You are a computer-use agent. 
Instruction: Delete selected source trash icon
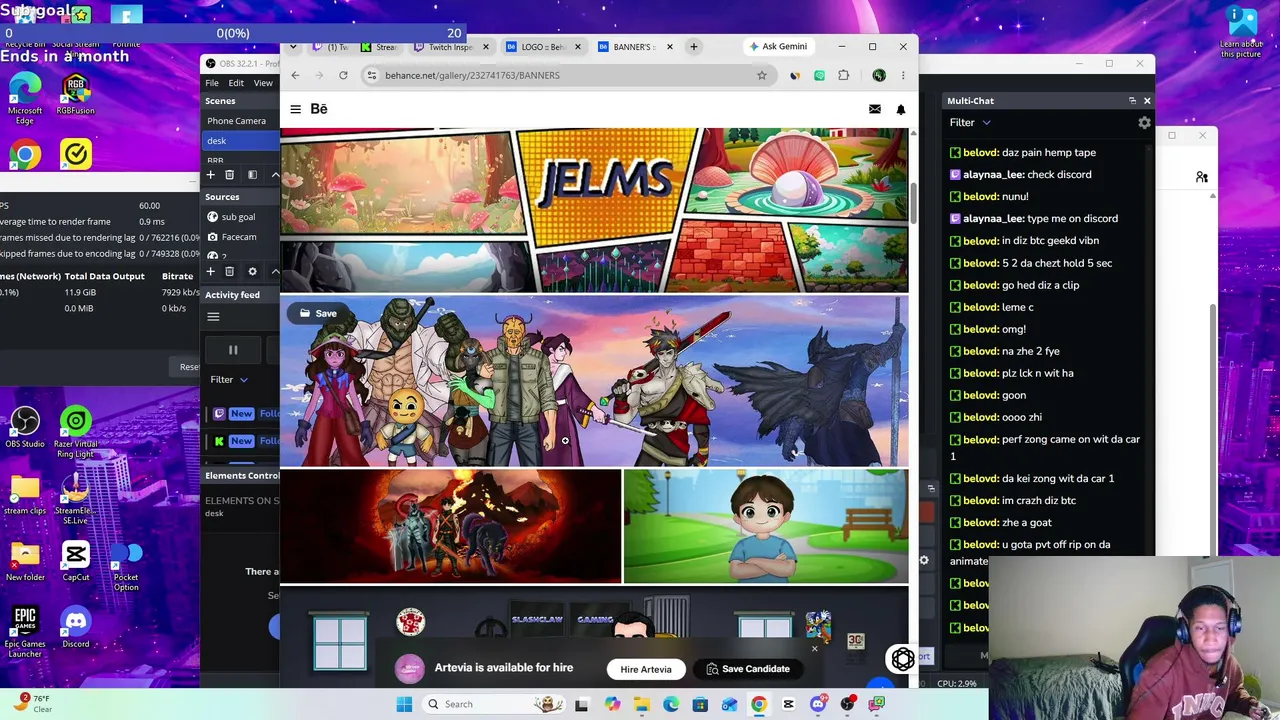pyautogui.click(x=229, y=272)
